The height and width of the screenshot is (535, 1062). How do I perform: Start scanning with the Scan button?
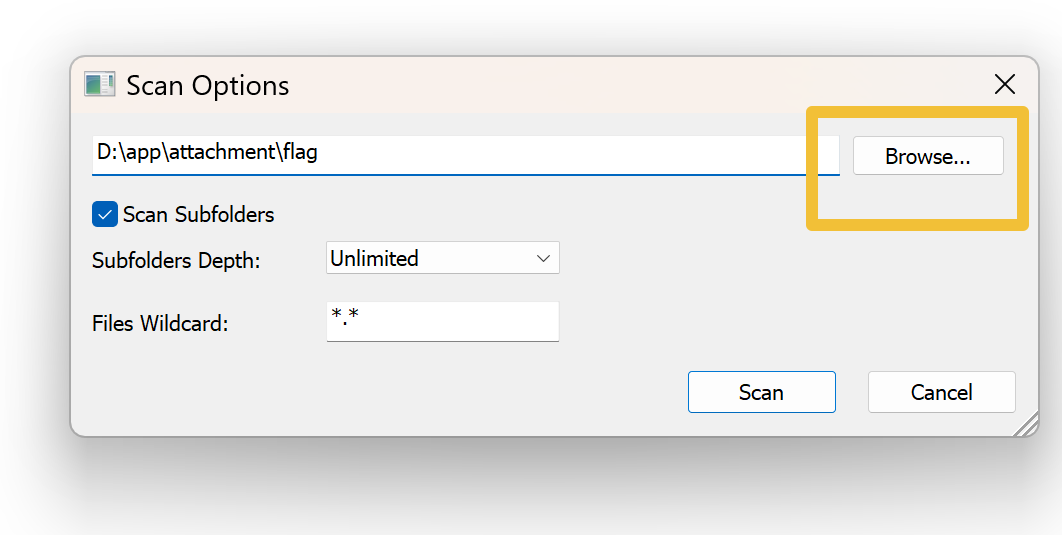[761, 392]
